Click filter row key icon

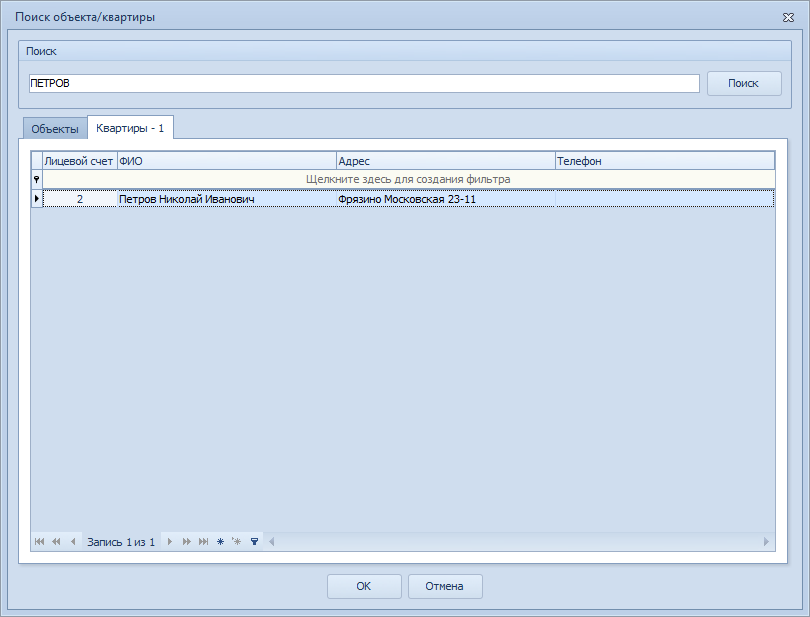(x=37, y=179)
